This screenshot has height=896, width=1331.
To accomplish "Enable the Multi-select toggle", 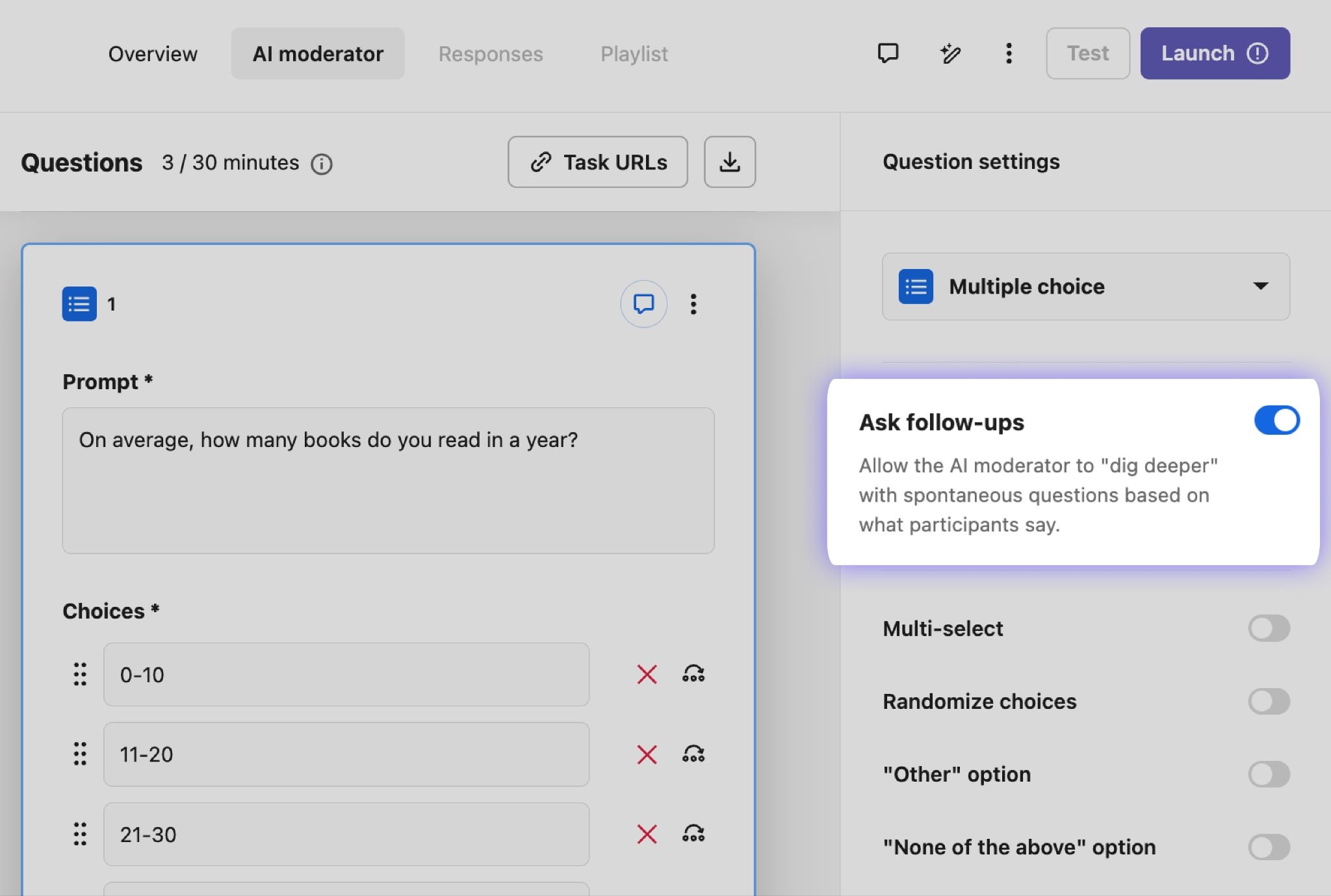I will 1269,628.
